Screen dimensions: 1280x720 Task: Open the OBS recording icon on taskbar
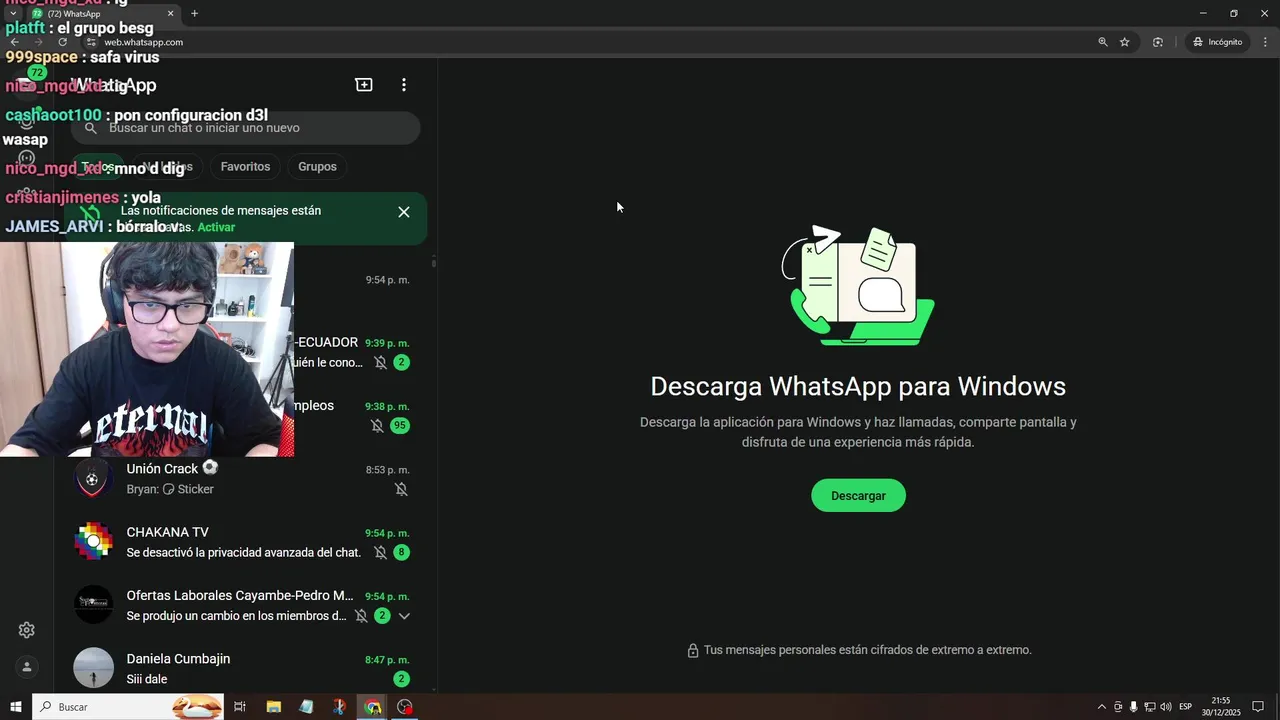point(405,707)
